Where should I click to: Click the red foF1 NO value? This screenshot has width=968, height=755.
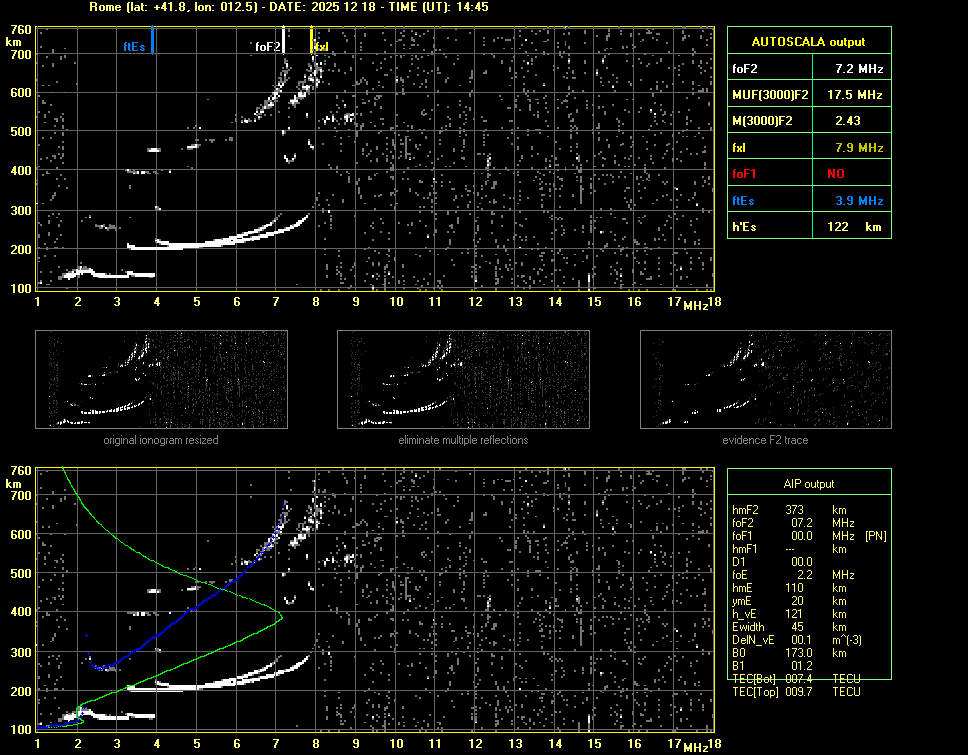837,173
